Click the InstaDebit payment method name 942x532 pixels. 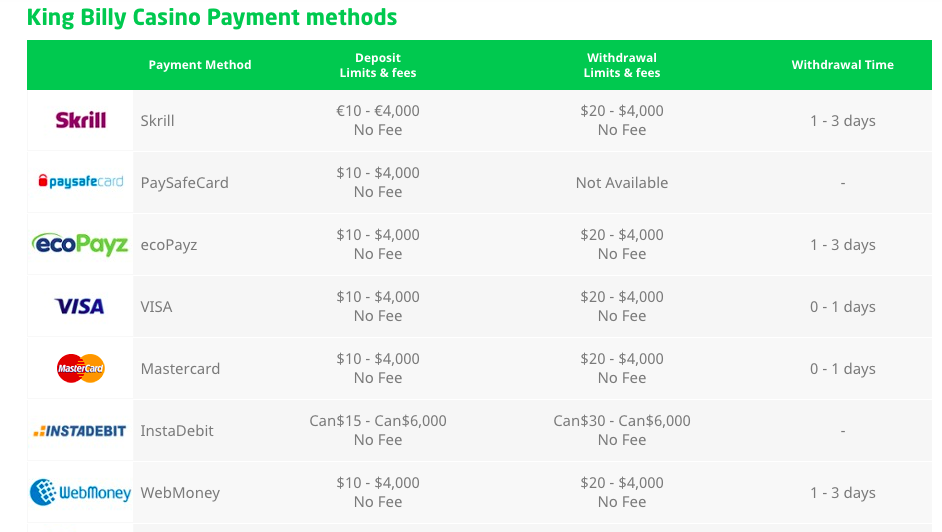click(177, 431)
